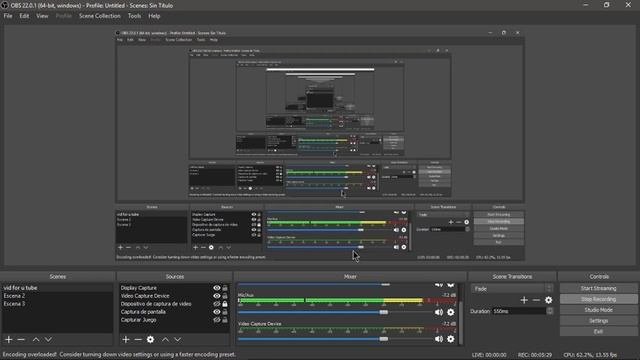The height and width of the screenshot is (360, 640).
Task: Click the 'Scene Transitions' panel header
Action: [x=512, y=276]
